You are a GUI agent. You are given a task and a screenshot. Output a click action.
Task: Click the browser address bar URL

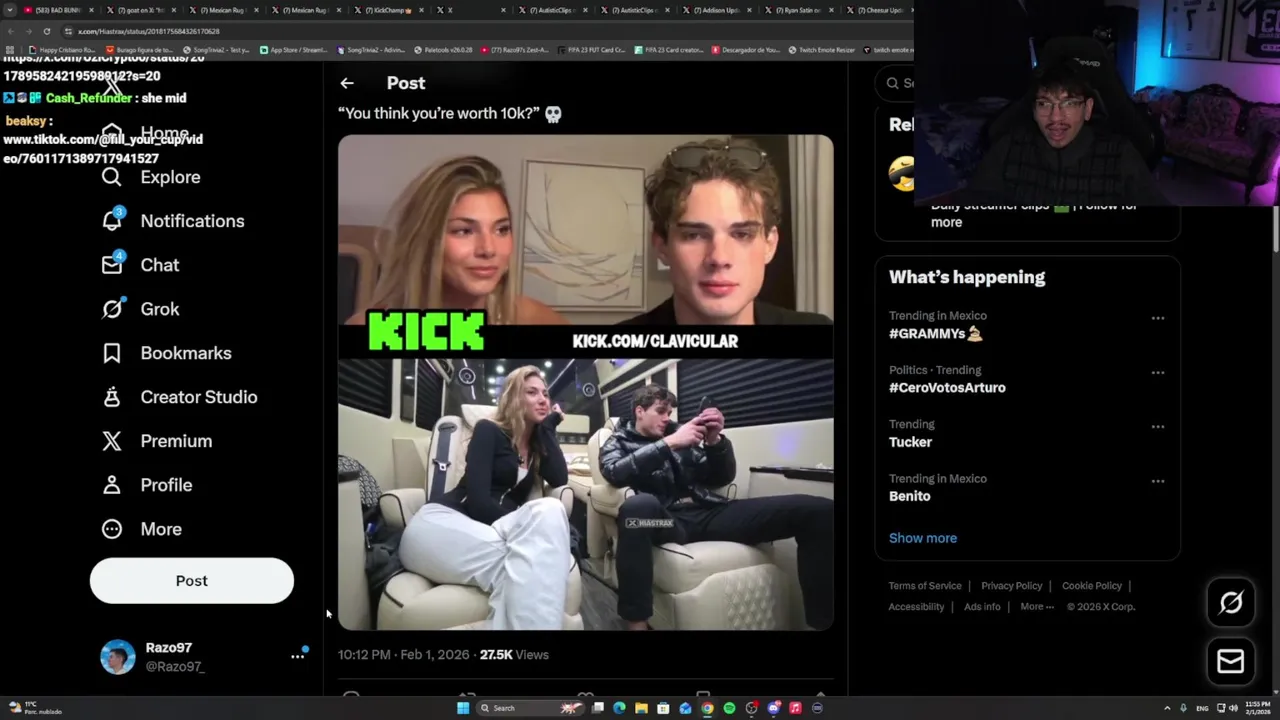[148, 31]
